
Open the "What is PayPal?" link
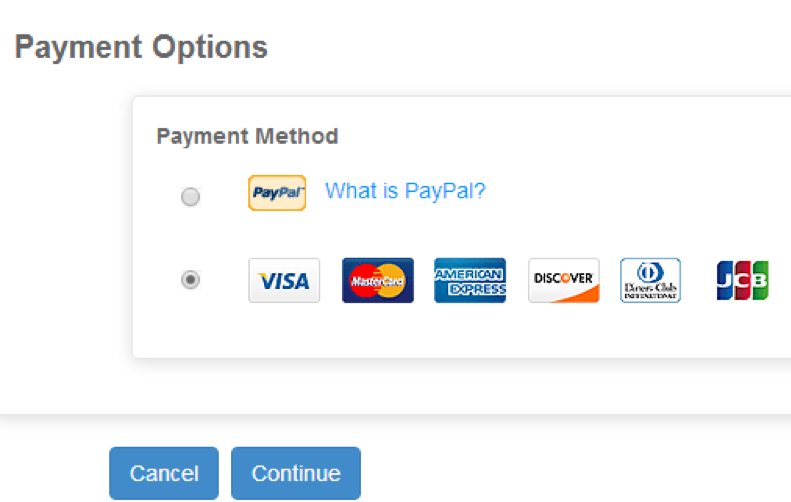pos(405,191)
